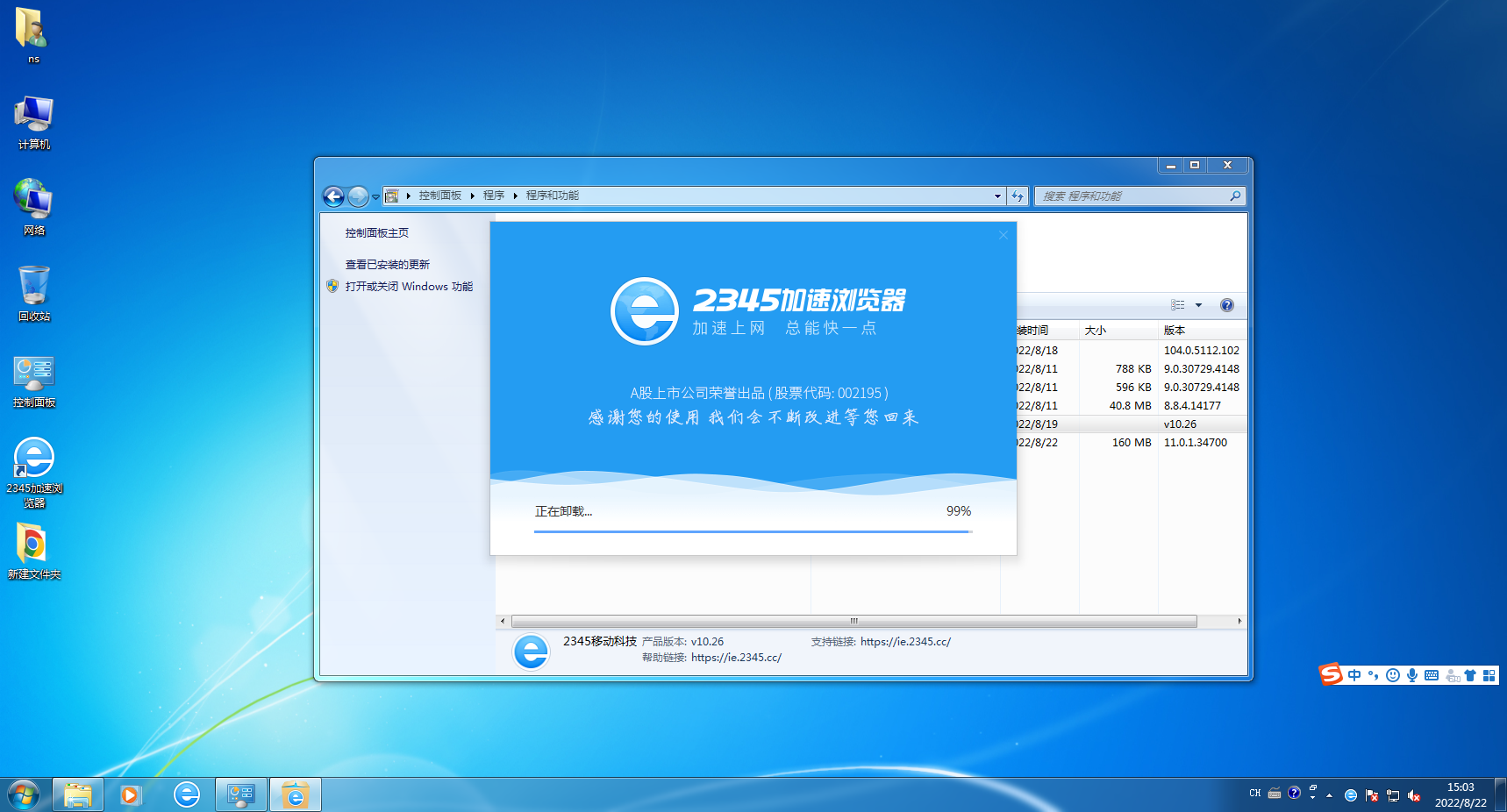
Task: Select the row sized 160 MB
Action: pyautogui.click(x=1132, y=443)
